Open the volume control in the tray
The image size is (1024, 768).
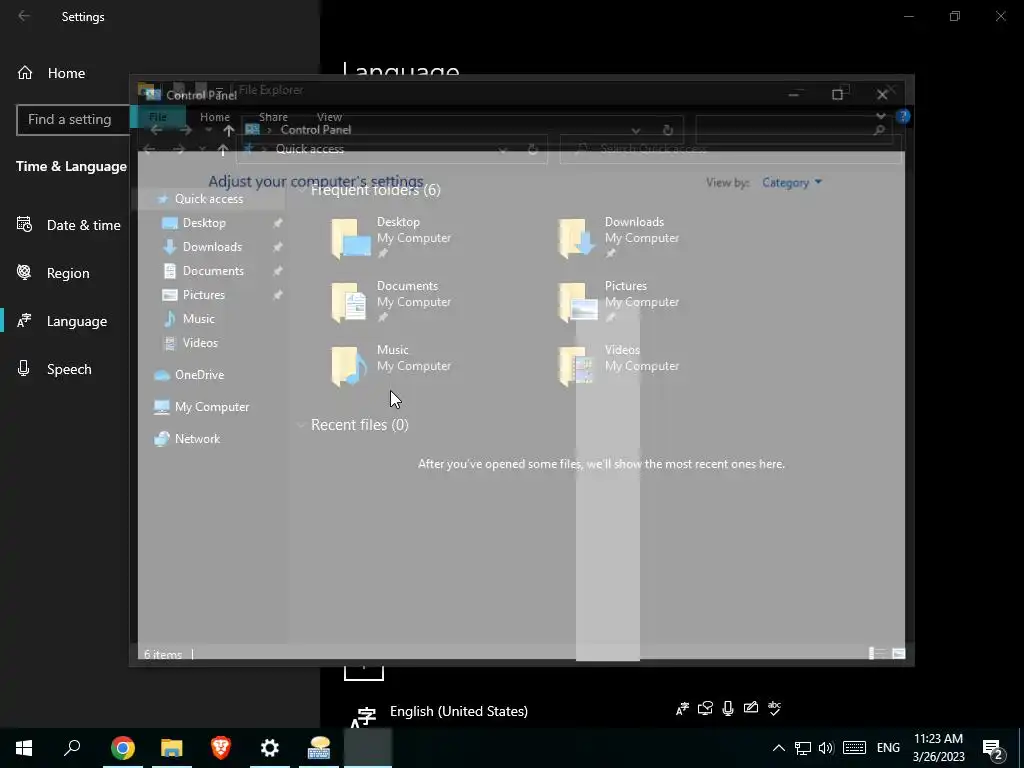pos(826,748)
